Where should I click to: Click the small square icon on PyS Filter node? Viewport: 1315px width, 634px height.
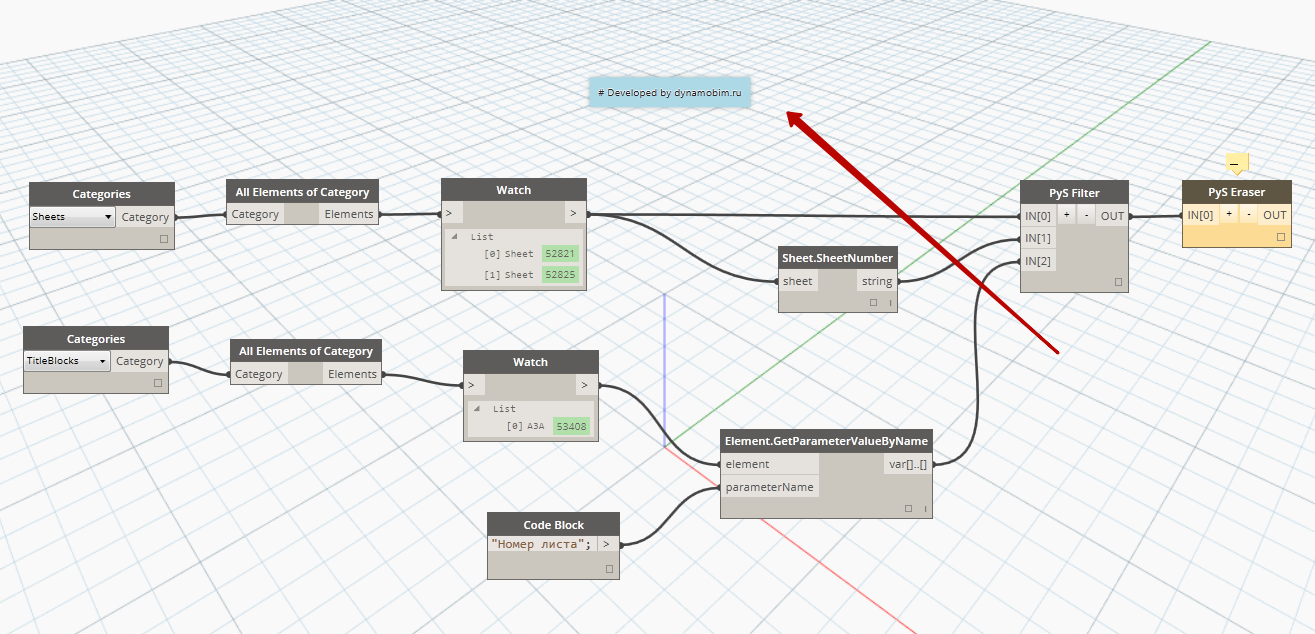point(1119,282)
